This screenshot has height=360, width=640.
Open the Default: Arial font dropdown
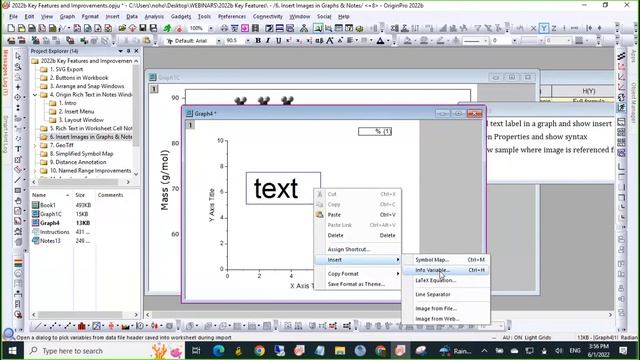pos(219,40)
